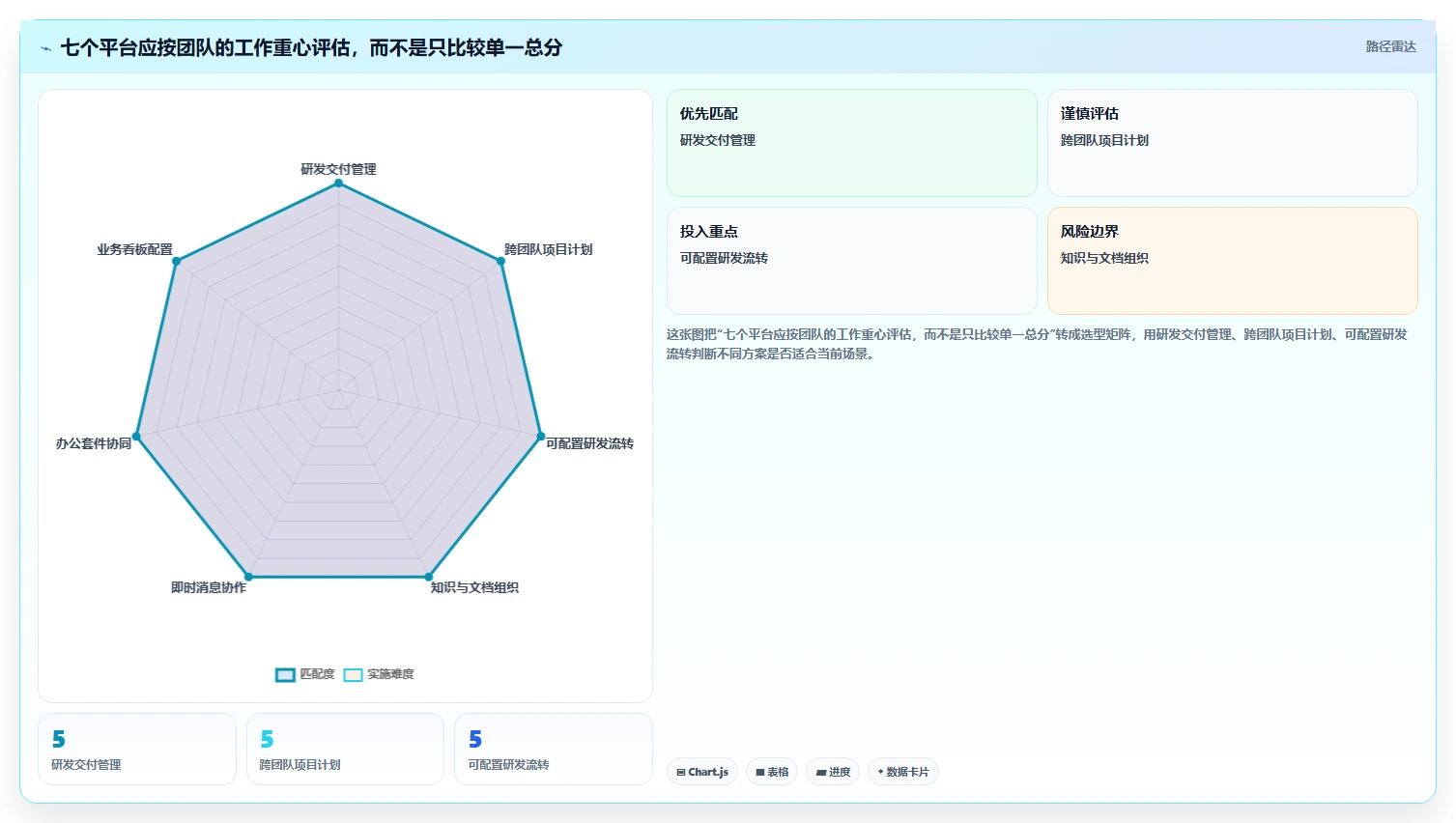The image size is (1456, 823).
Task: Click the 可配置研发流转 radar axis label
Action: 589,443
